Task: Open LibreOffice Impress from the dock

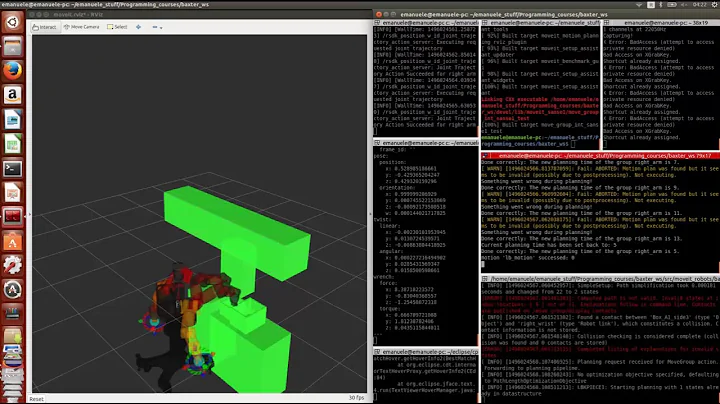Action: [x=12, y=193]
